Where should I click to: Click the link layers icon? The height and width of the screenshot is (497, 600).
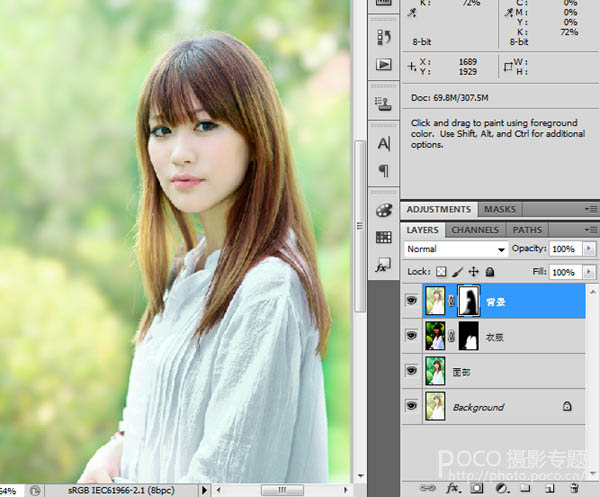427,488
